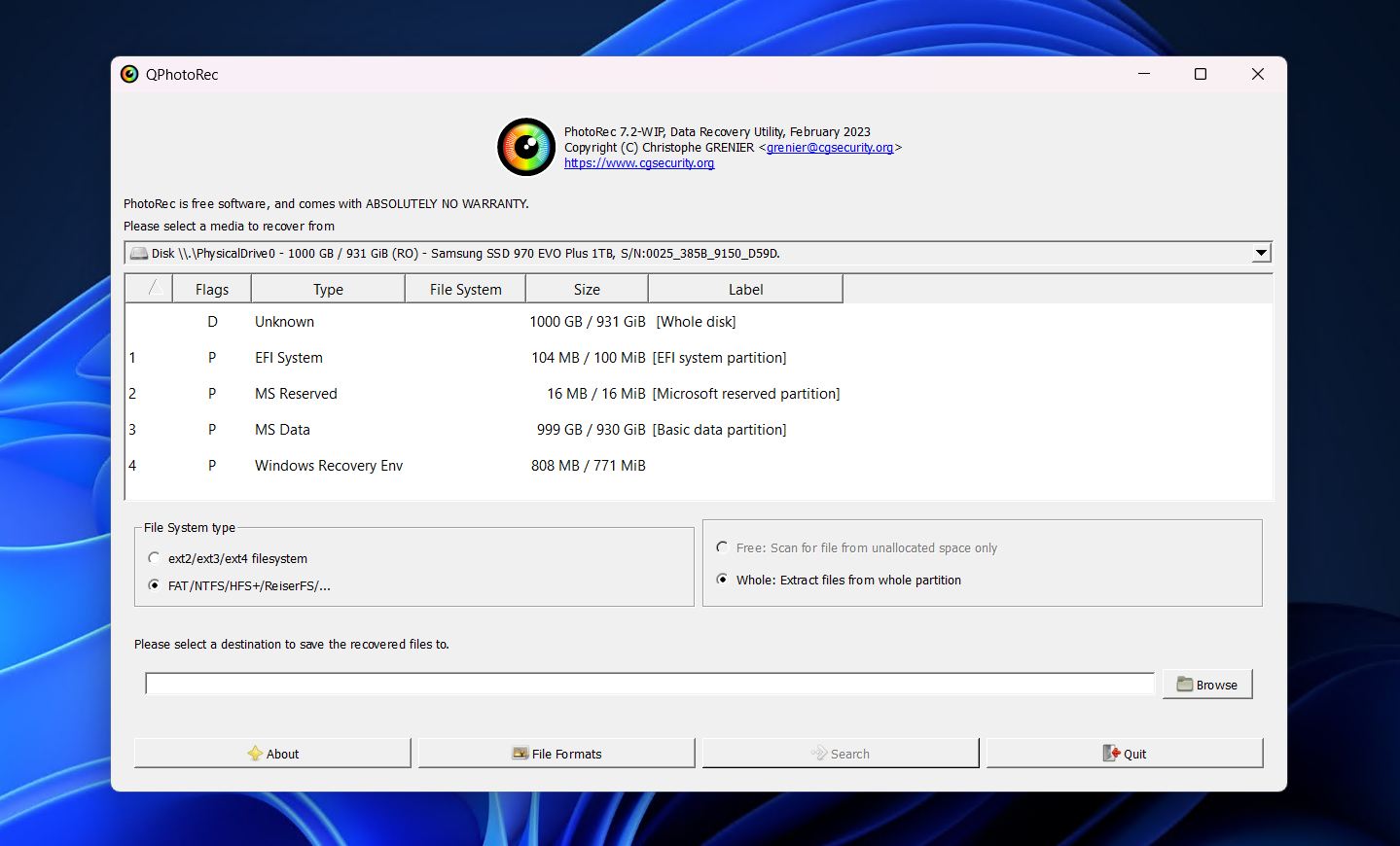Click the icon on the File Formats button
The width and height of the screenshot is (1400, 846).
521,753
